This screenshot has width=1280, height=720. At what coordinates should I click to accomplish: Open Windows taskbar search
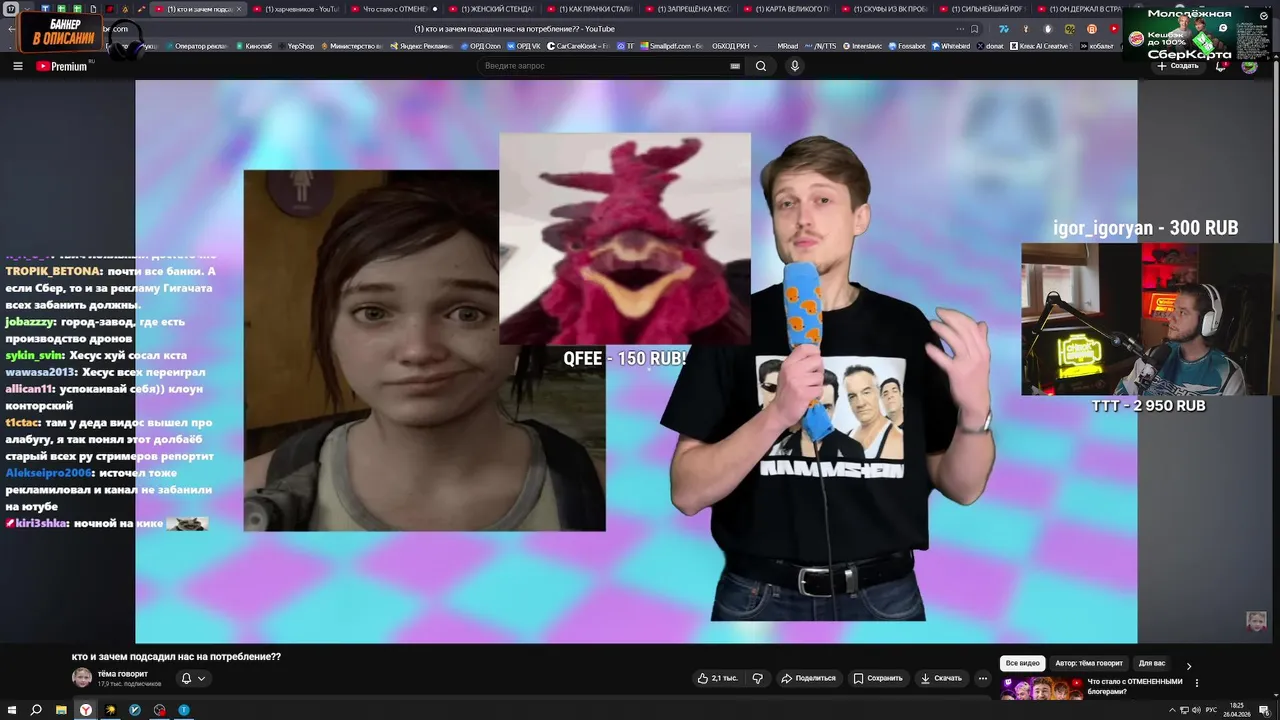click(x=36, y=710)
